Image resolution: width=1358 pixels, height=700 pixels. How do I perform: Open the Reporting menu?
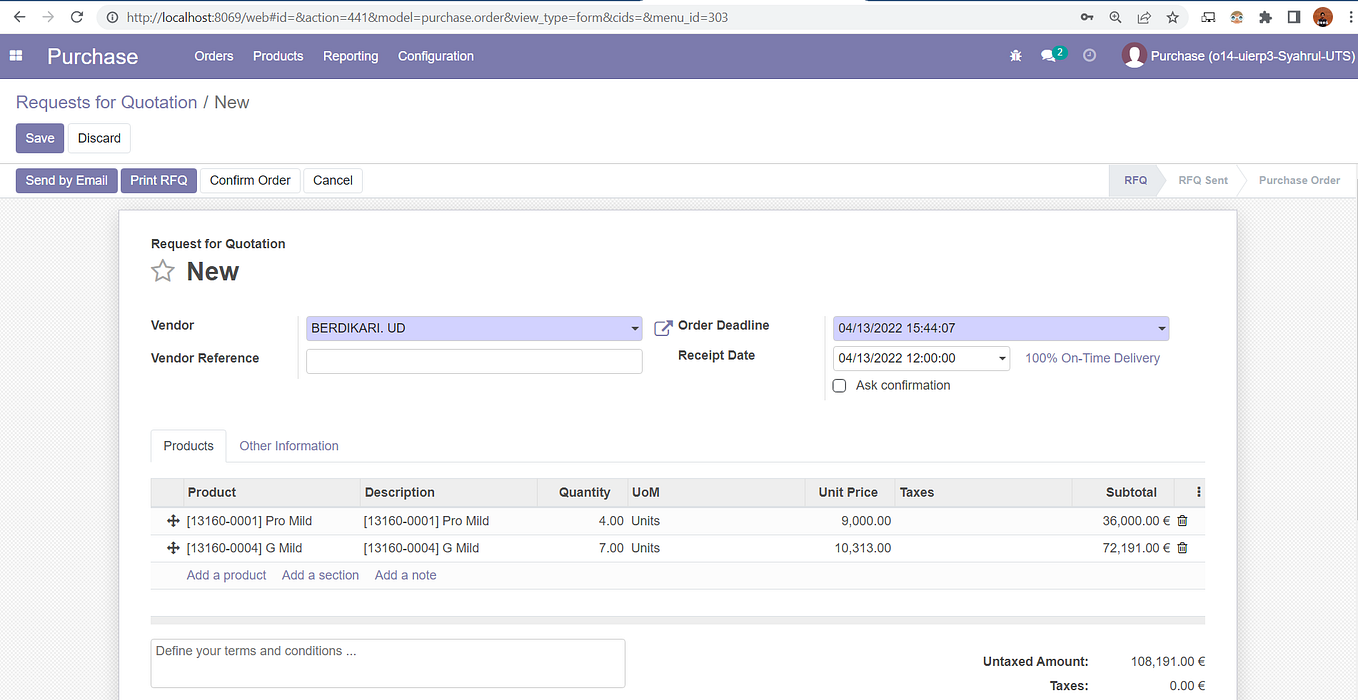[350, 56]
